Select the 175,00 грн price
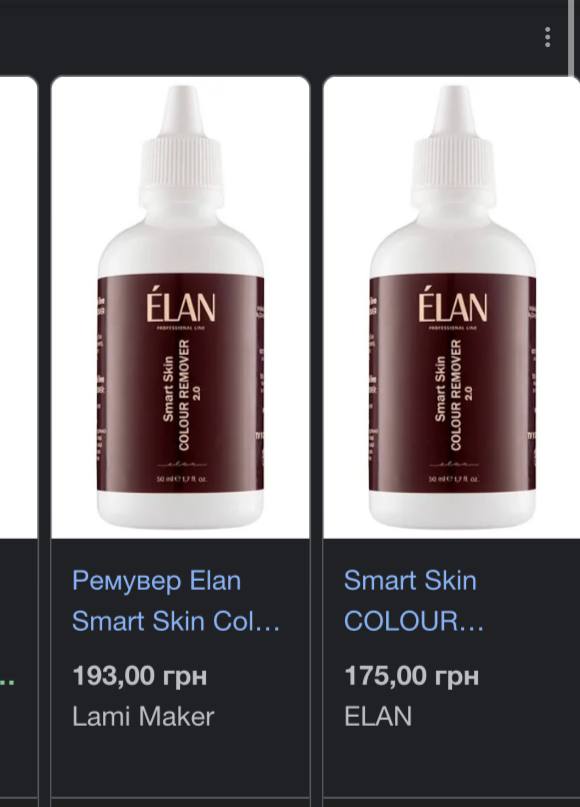The width and height of the screenshot is (580, 807). [x=411, y=676]
